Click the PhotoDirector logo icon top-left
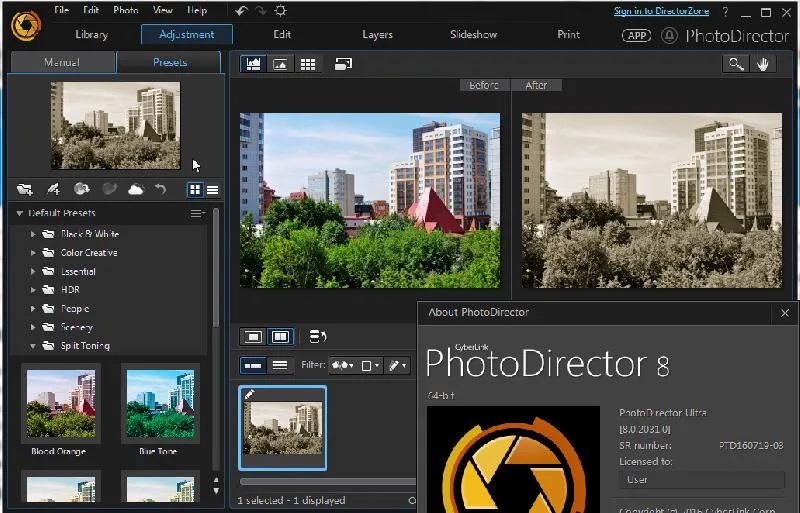The width and height of the screenshot is (800, 513). point(26,25)
